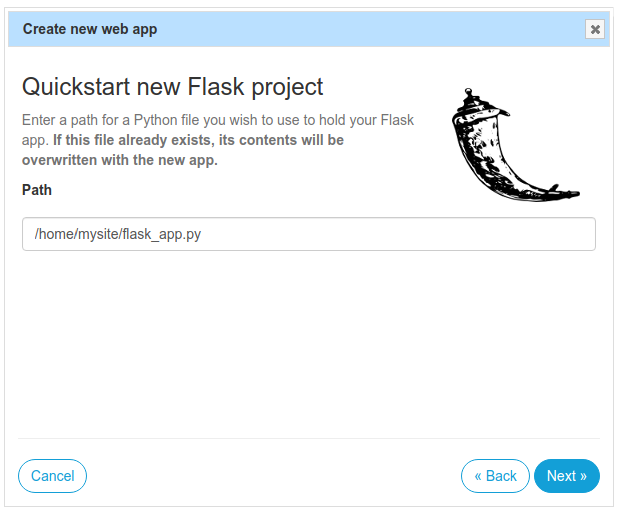Click the bold "Path" field label

pos(37,189)
